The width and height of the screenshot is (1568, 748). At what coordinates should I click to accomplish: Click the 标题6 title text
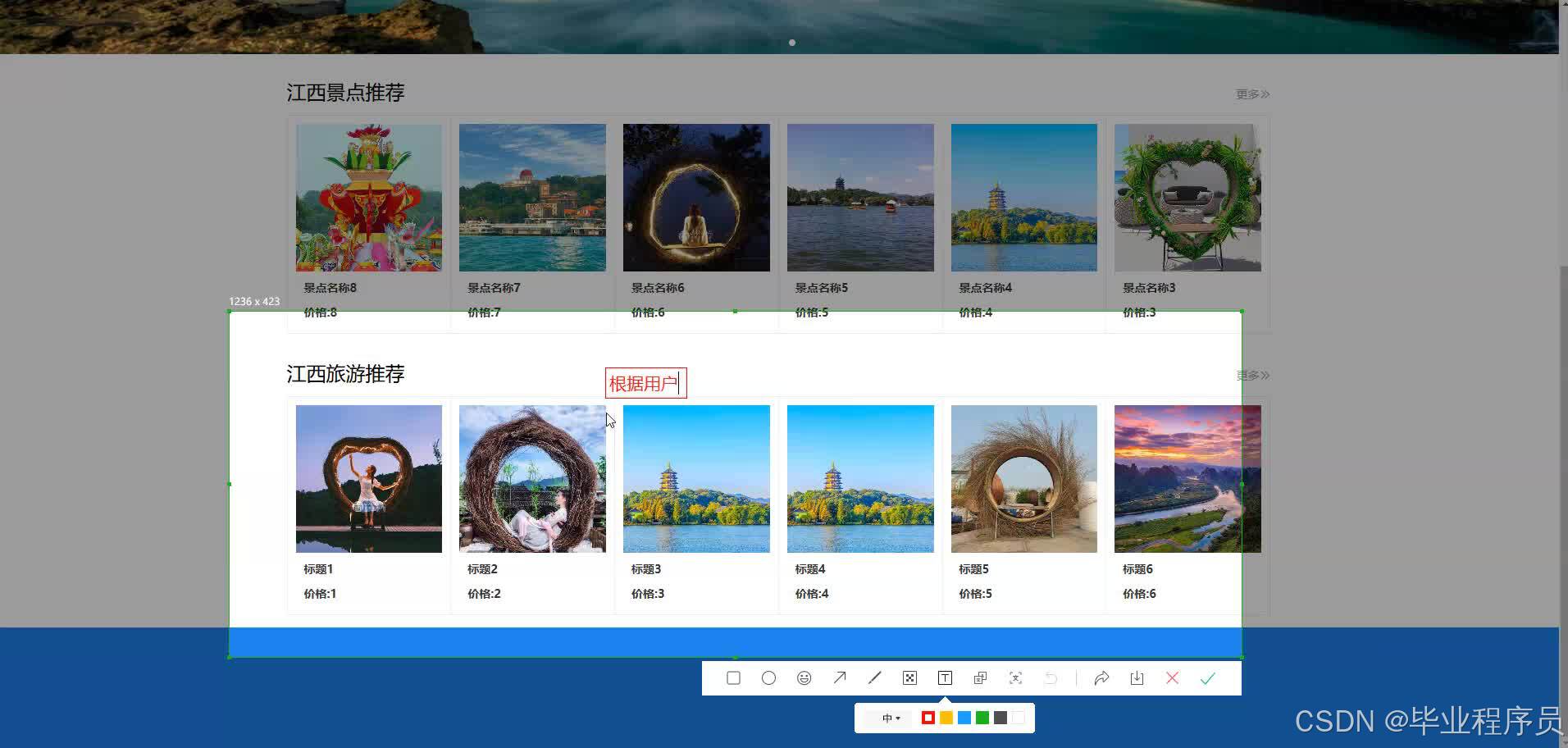[x=1137, y=569]
